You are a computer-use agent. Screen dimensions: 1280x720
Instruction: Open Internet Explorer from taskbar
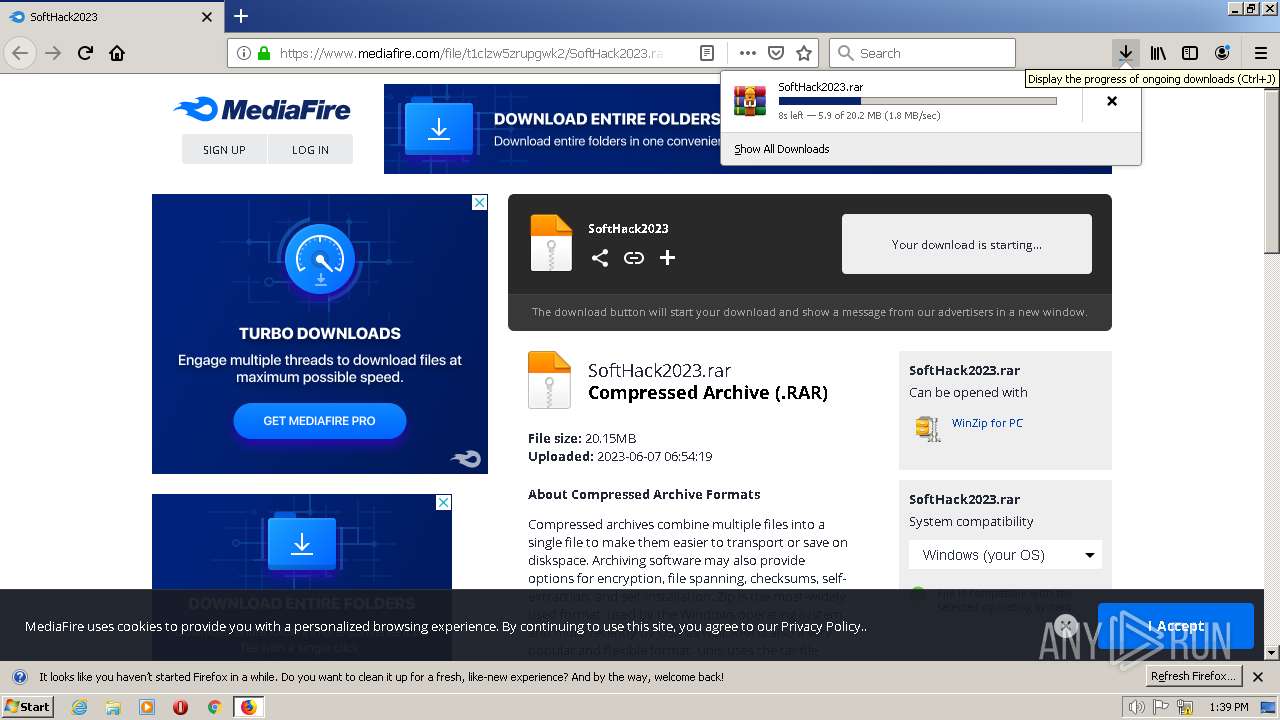[x=79, y=707]
